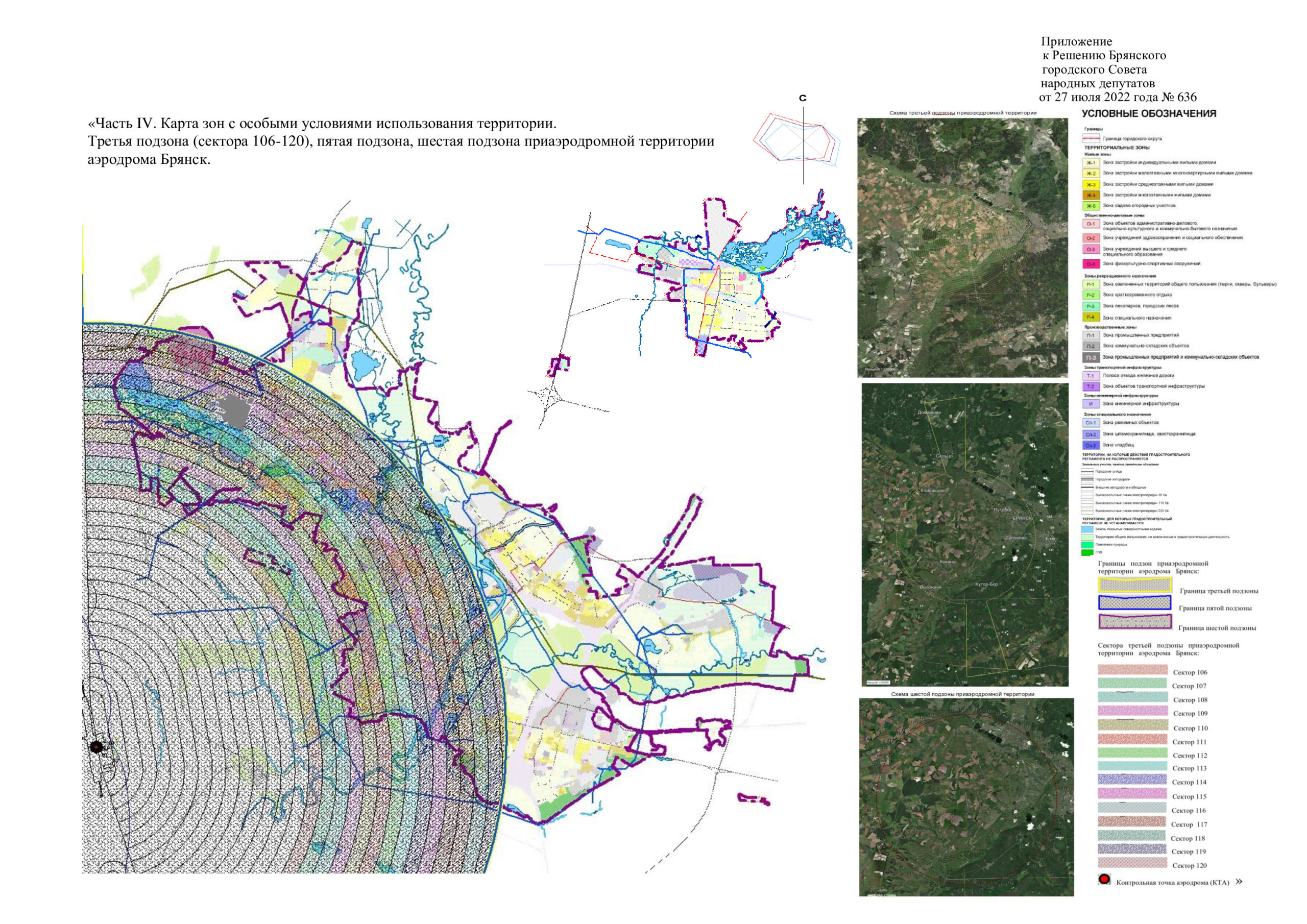
Task: Click the О-4 sports facilities swatch
Action: click(x=1090, y=264)
